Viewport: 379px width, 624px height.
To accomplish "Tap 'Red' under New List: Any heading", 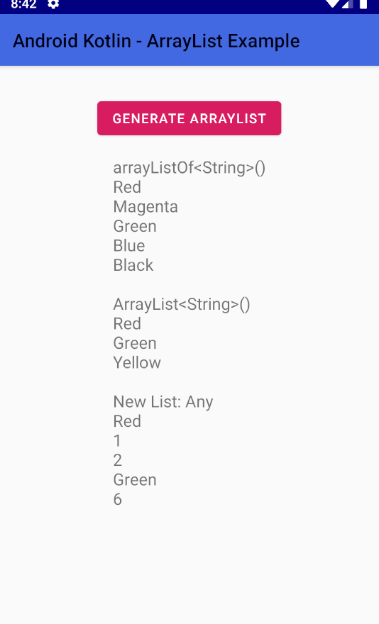I will coord(127,421).
